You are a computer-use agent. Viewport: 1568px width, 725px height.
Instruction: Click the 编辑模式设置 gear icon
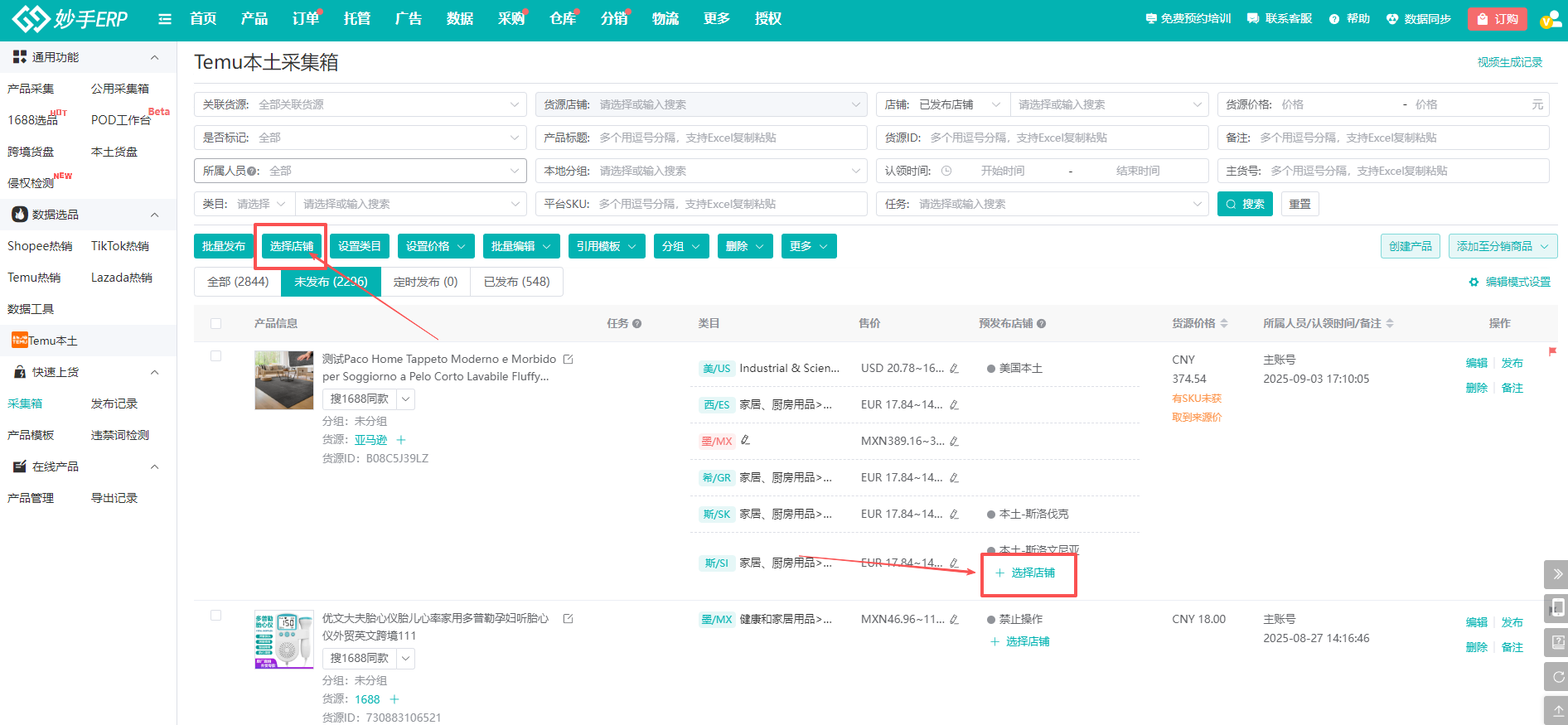pyautogui.click(x=1474, y=282)
